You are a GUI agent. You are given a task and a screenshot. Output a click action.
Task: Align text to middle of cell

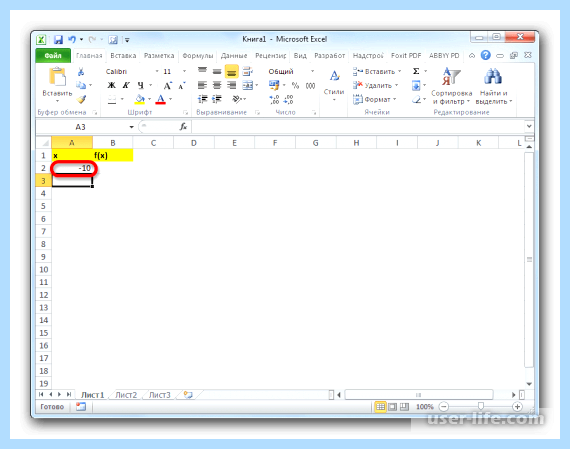pos(217,71)
